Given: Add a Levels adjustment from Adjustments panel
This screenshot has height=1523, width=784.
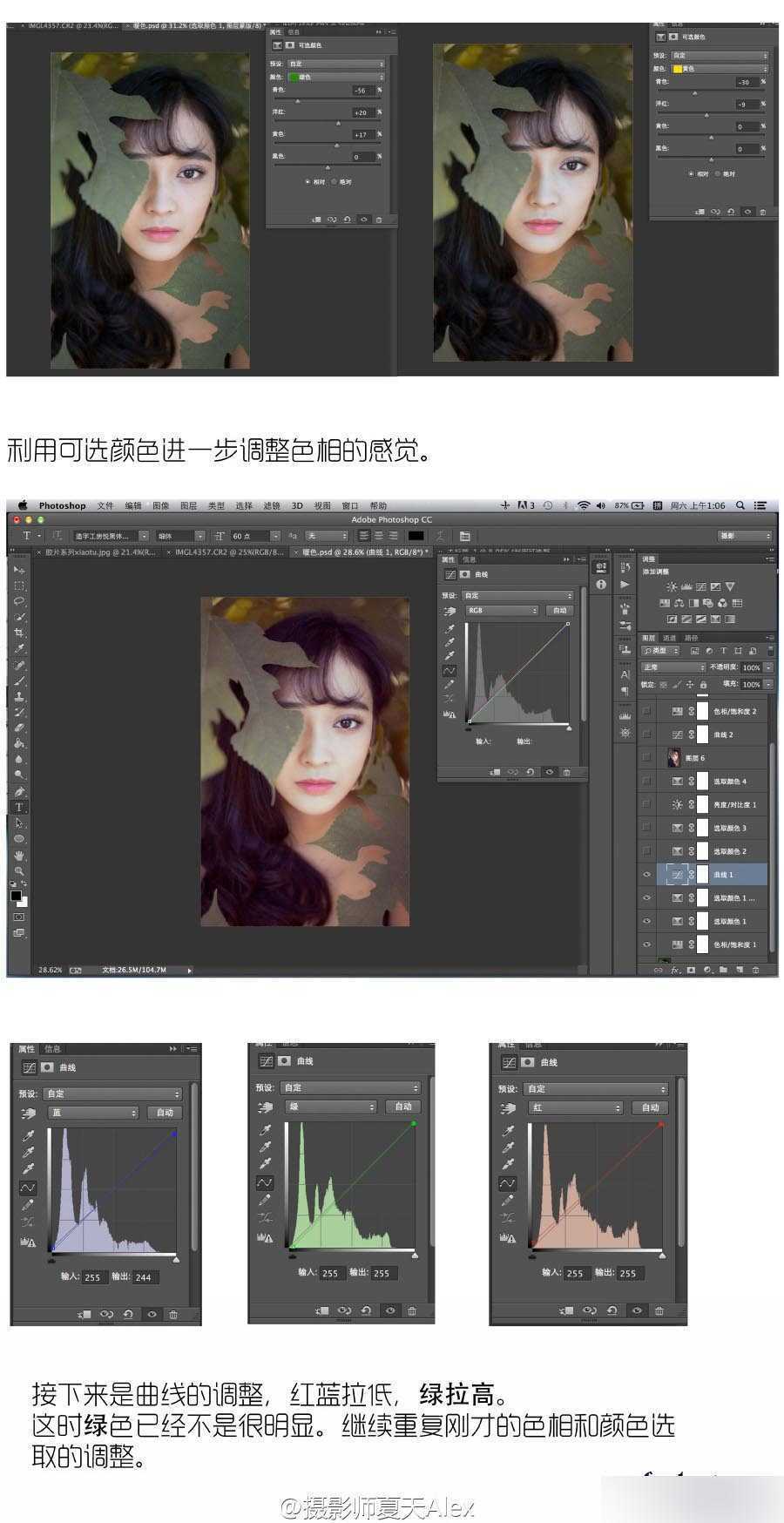Looking at the screenshot, I should pos(686,587).
